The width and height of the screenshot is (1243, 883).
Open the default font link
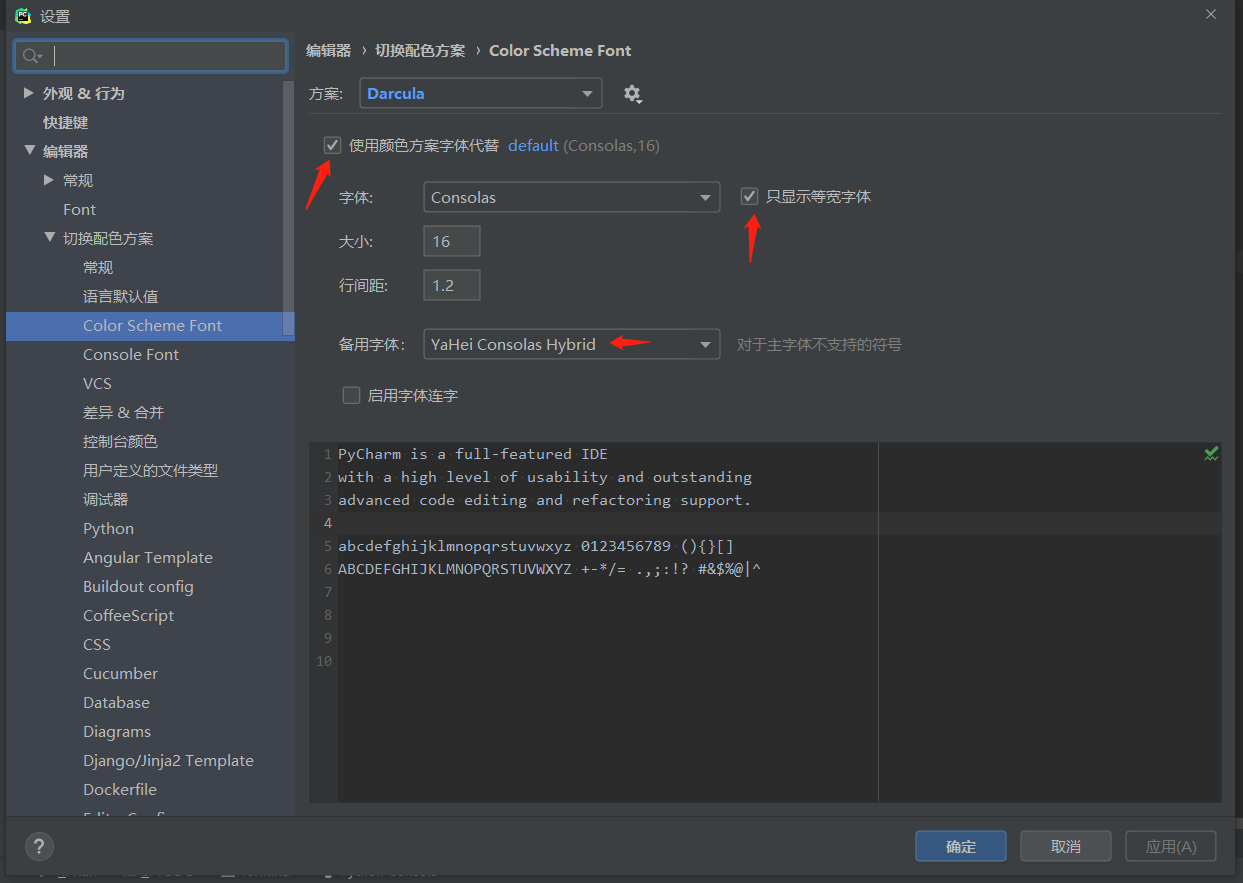(533, 145)
